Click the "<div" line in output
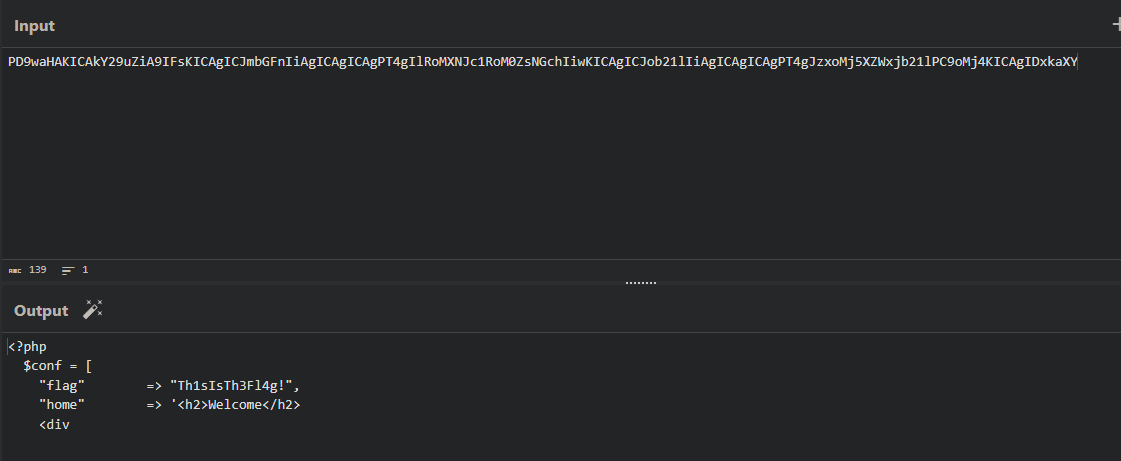 pos(54,425)
